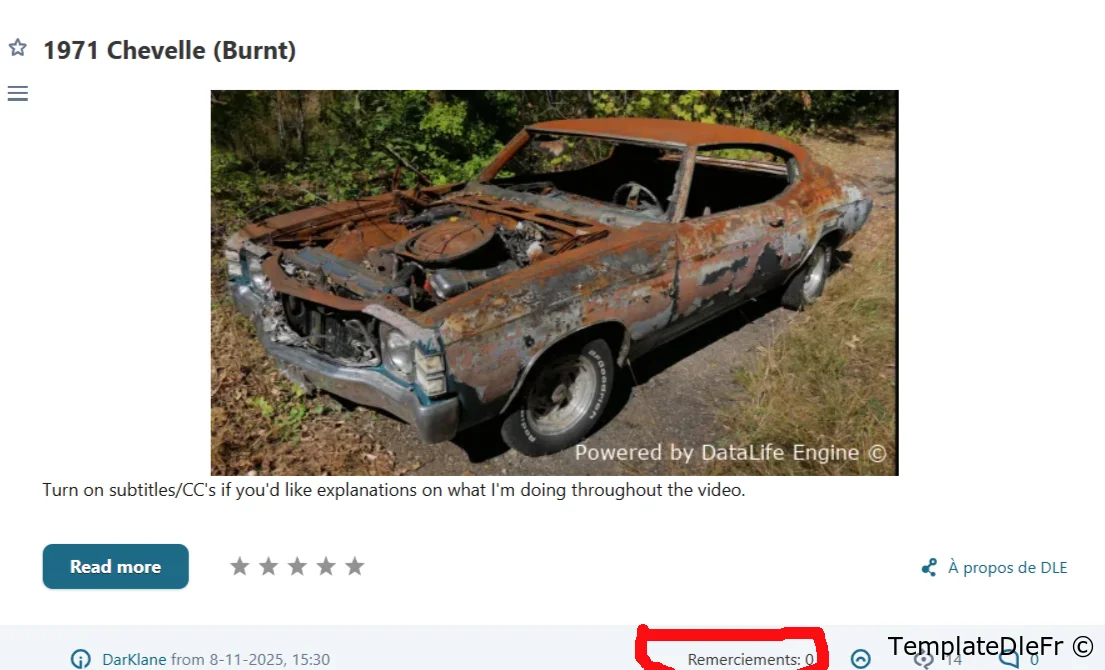Image resolution: width=1105 pixels, height=670 pixels.
Task: Open the À propos de DLE category link
Action: pos(1008,568)
